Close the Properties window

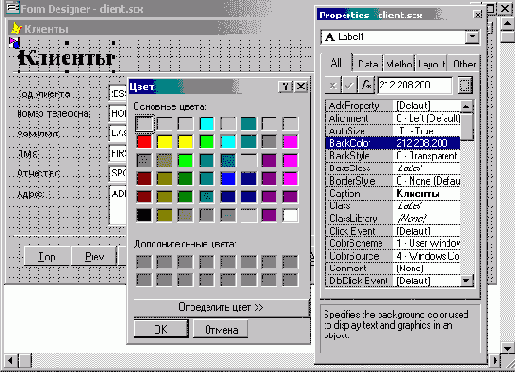tap(478, 15)
